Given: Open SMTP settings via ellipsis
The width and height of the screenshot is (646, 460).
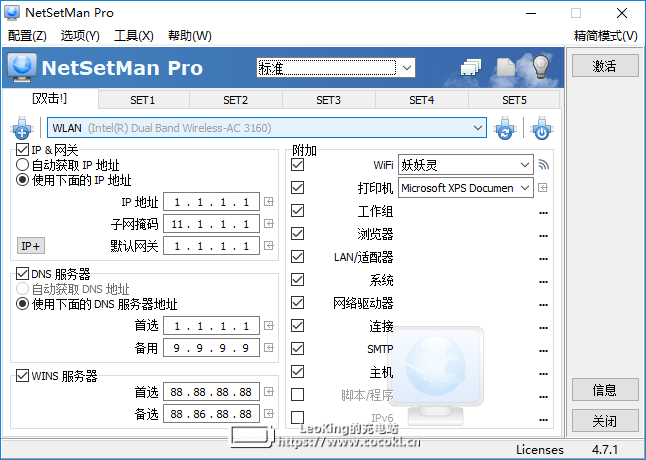Looking at the screenshot, I should point(543,351).
